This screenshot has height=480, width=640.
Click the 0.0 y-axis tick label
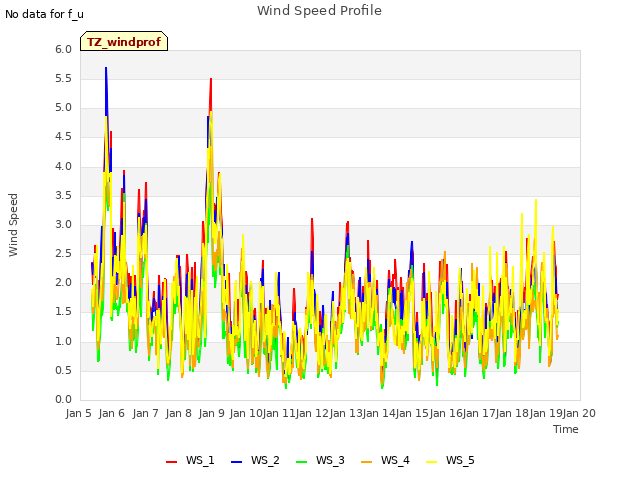63,400
